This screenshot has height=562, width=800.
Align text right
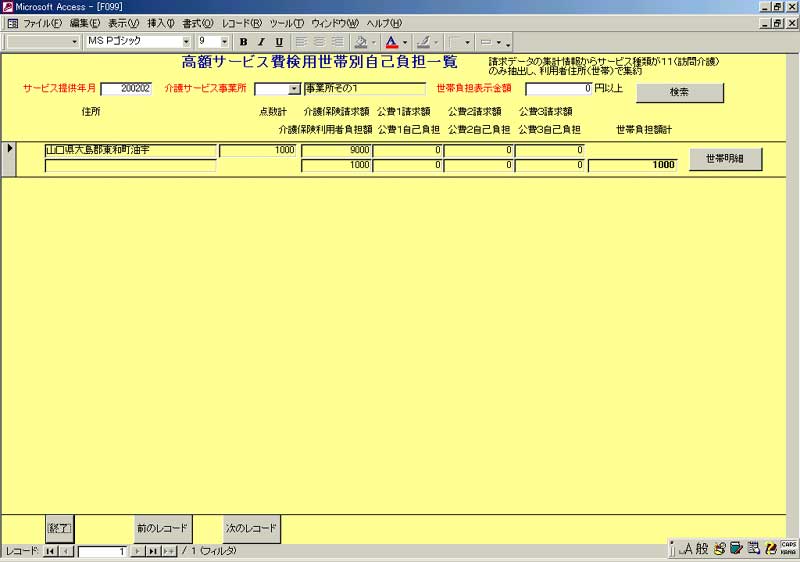(x=337, y=42)
